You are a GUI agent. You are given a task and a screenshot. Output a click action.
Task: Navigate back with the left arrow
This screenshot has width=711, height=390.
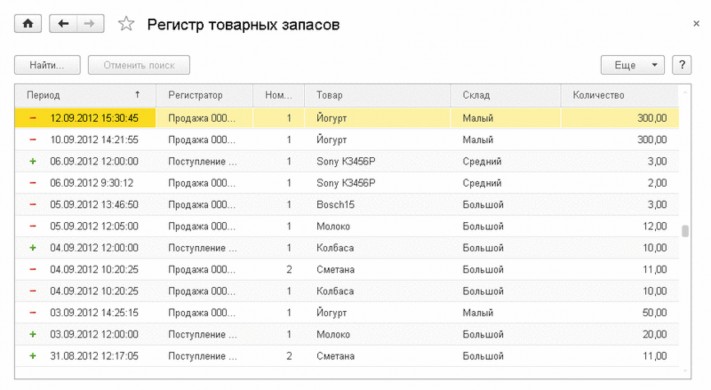(x=63, y=24)
